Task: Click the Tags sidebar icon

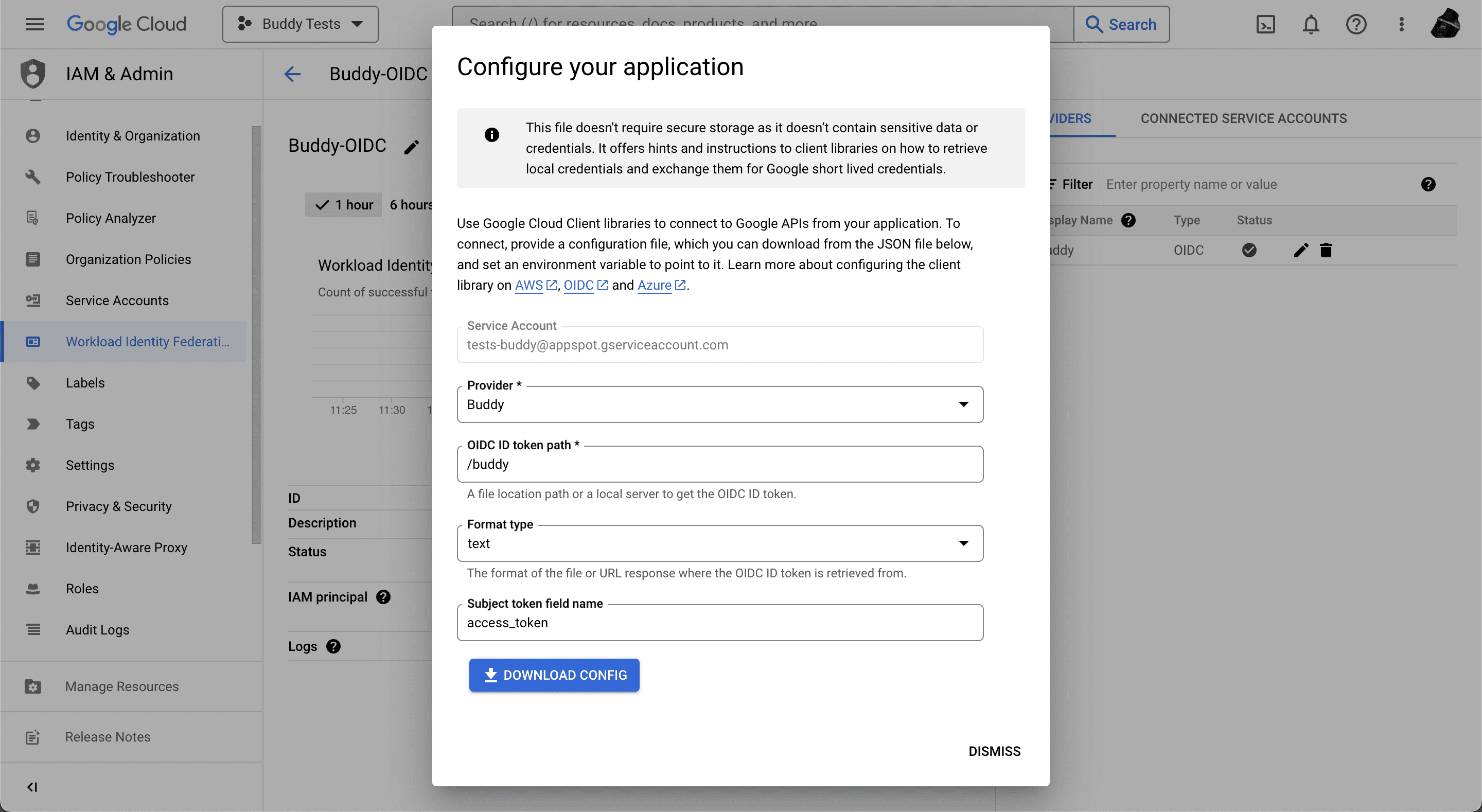Action: coord(33,424)
